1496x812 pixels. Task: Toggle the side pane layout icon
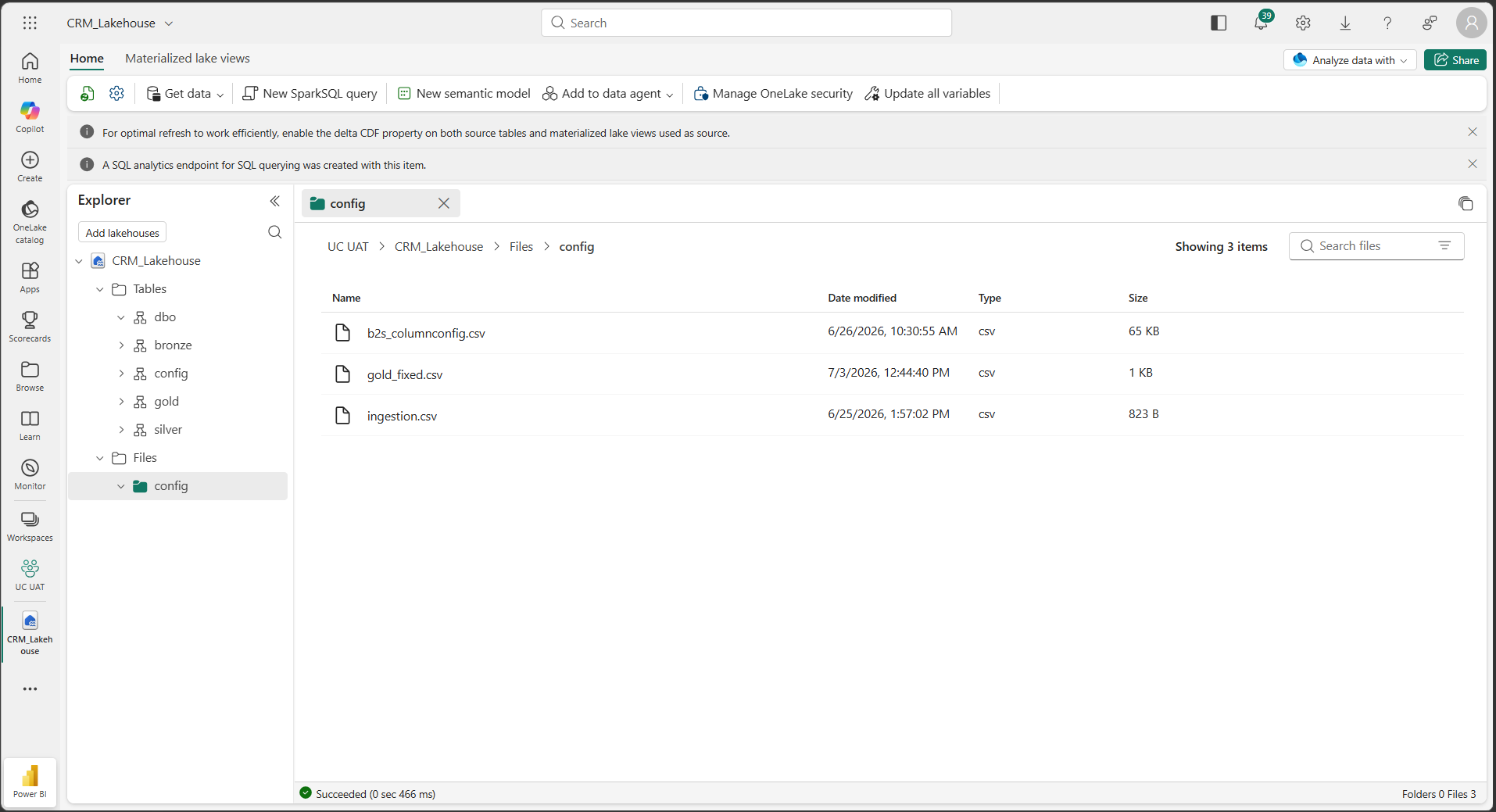1219,23
